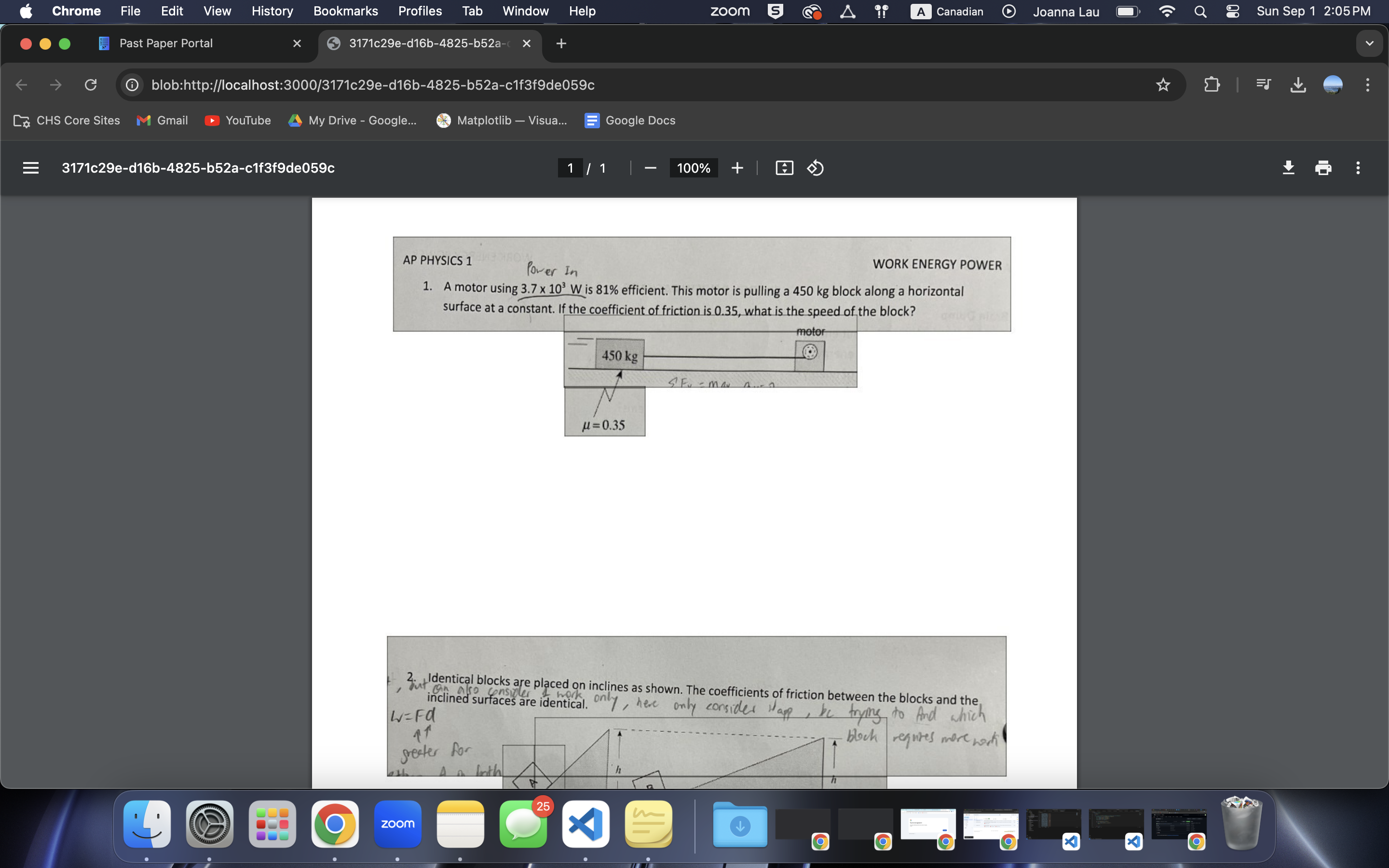Expand the tab search chevron
1389x868 pixels.
click(x=1369, y=43)
